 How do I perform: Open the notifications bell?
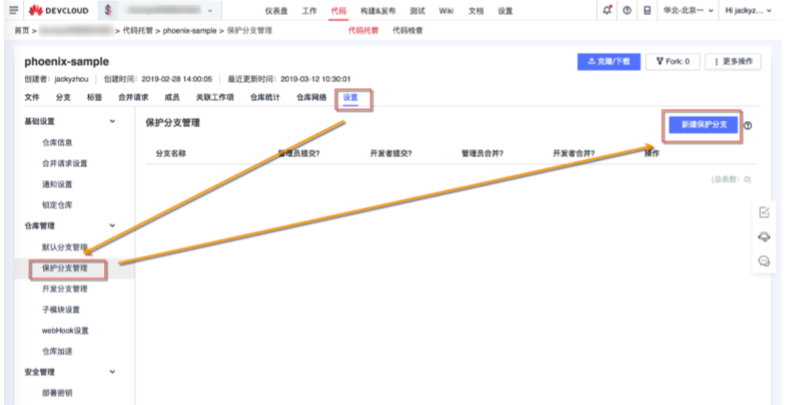[x=607, y=10]
